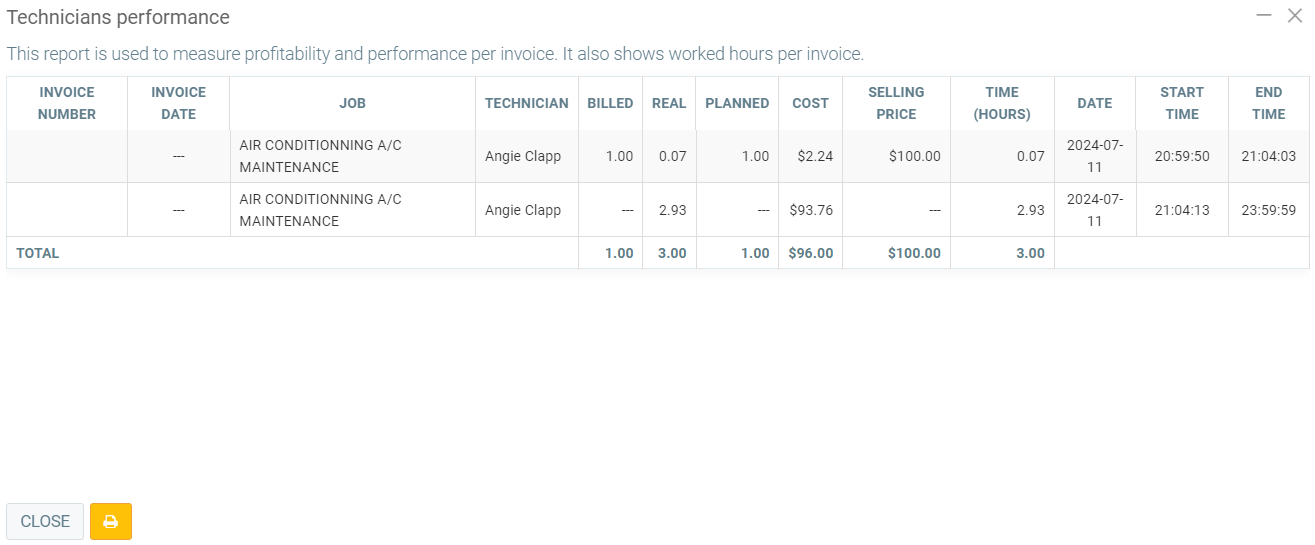Image resolution: width=1315 pixels, height=545 pixels.
Task: Click the Time (Hours) column header
Action: pyautogui.click(x=1002, y=103)
